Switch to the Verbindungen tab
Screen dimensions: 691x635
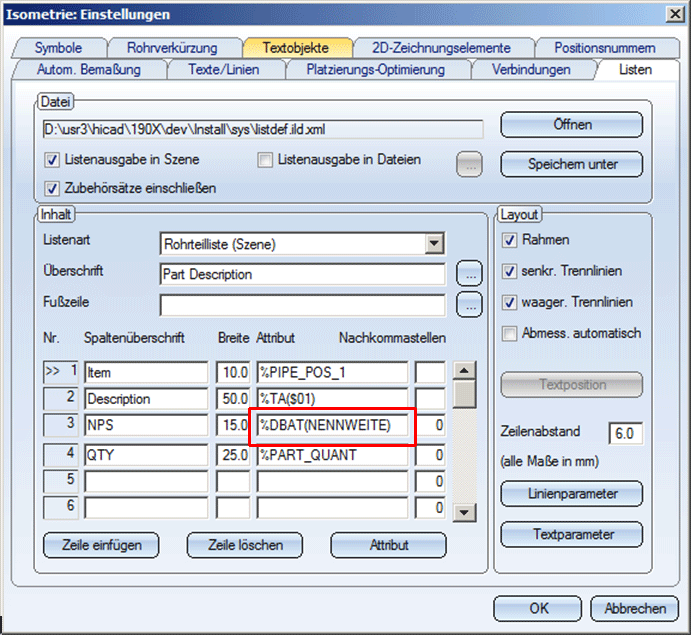(x=531, y=70)
